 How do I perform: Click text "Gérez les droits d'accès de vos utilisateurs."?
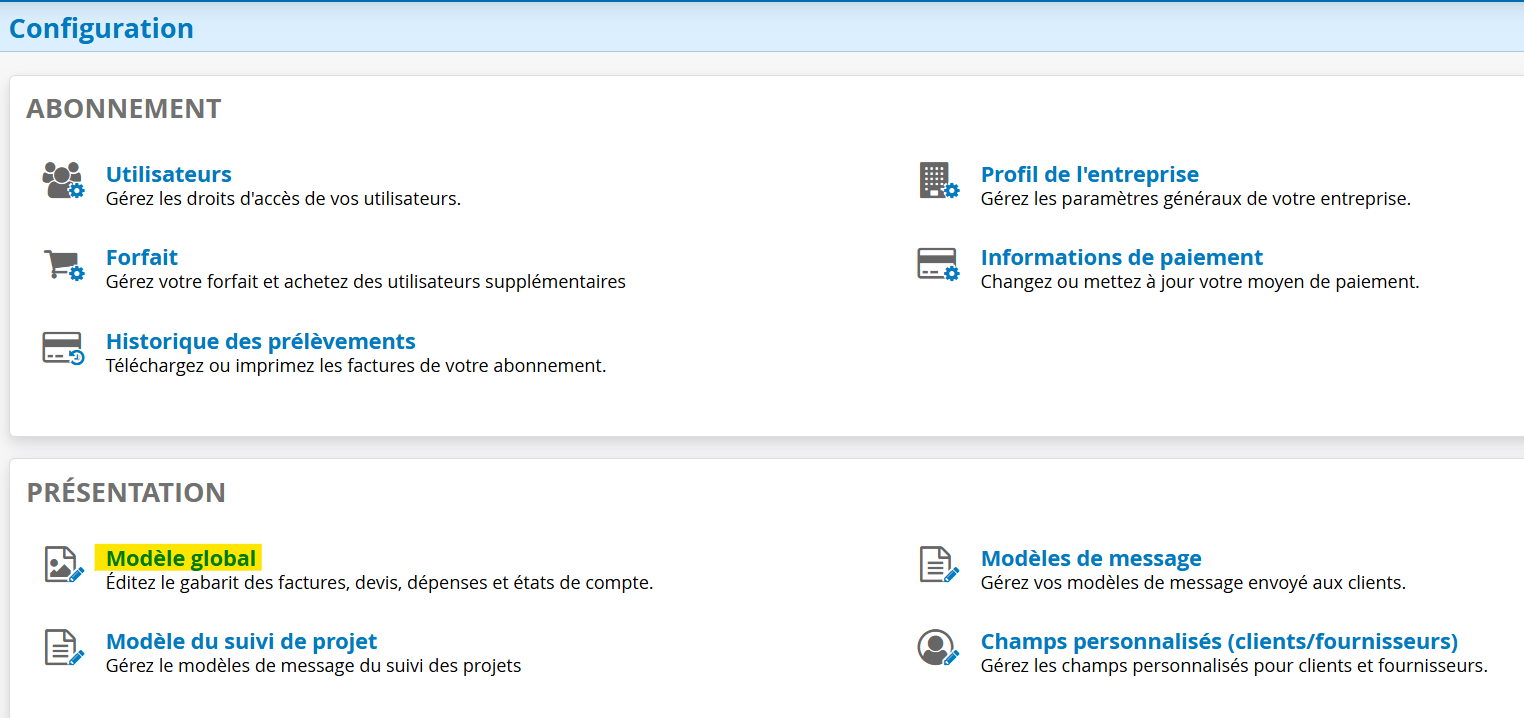[x=283, y=198]
